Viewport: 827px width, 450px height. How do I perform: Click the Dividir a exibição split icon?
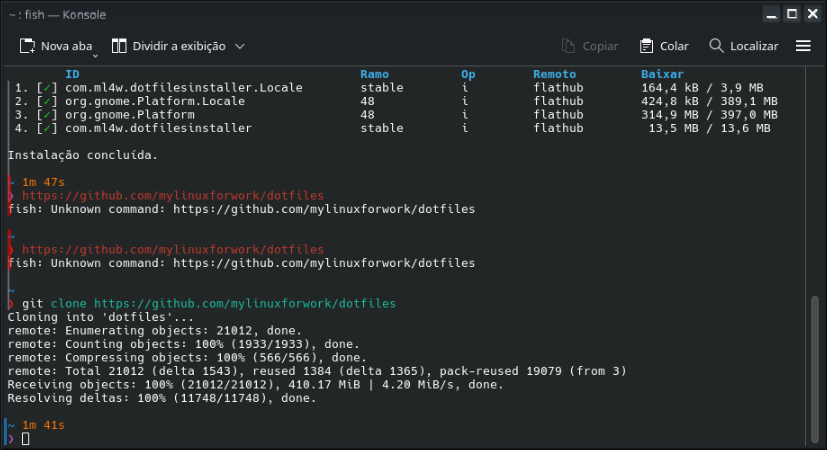pyautogui.click(x=119, y=46)
